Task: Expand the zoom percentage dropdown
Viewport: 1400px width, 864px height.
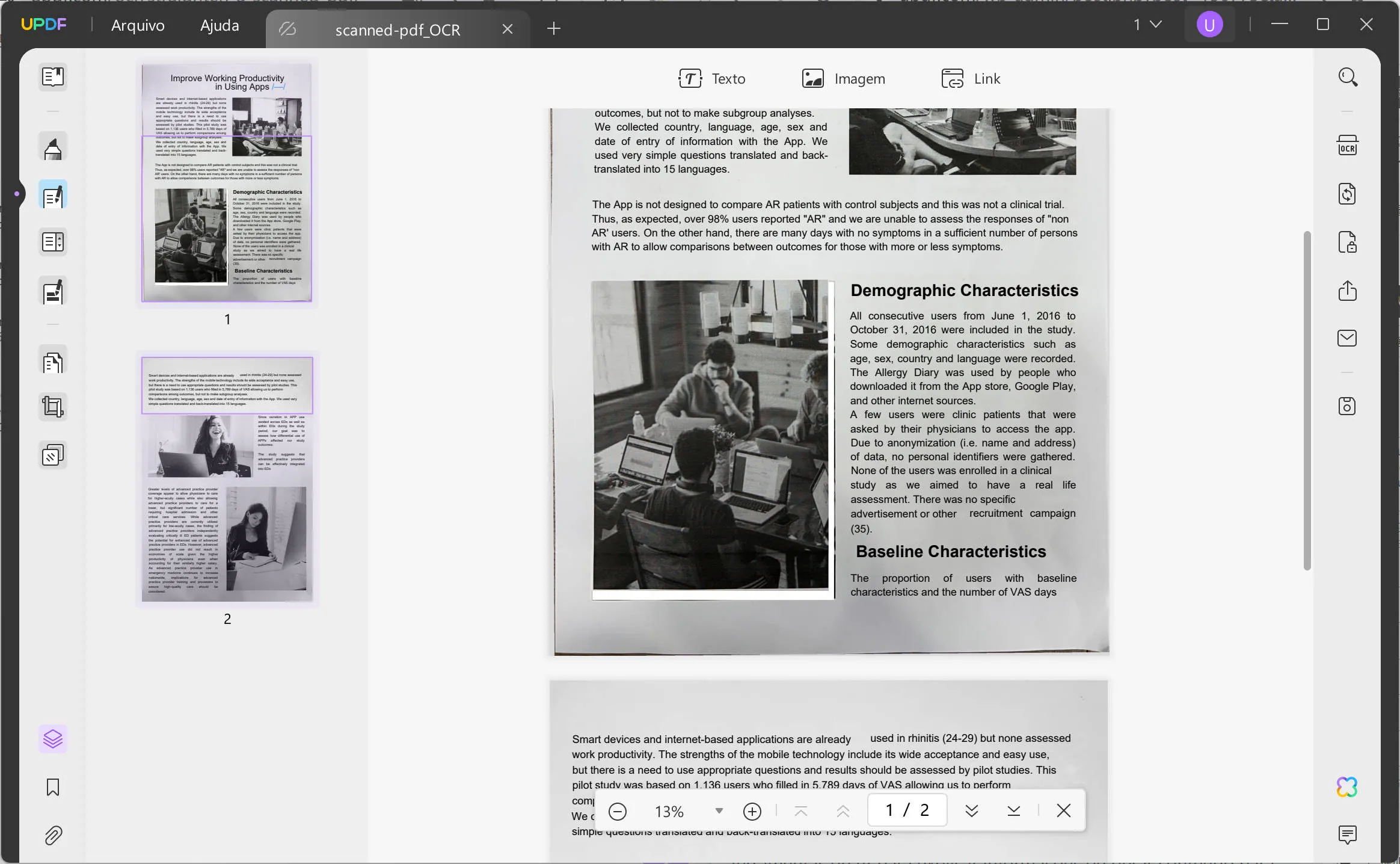Action: [x=718, y=811]
